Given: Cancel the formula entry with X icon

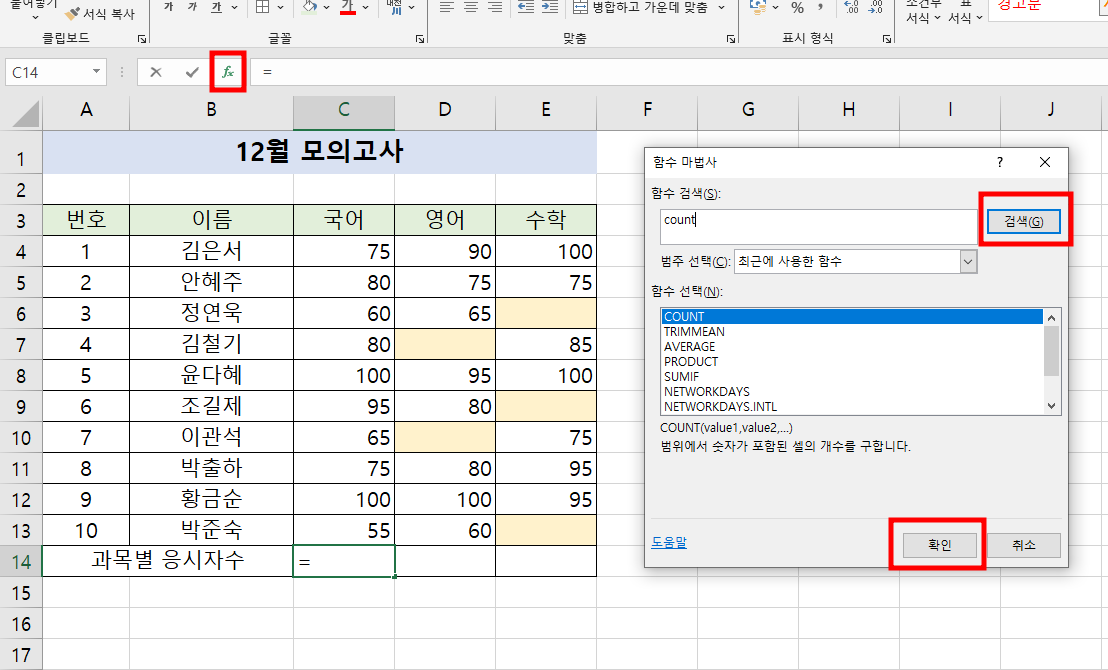Looking at the screenshot, I should 155,72.
